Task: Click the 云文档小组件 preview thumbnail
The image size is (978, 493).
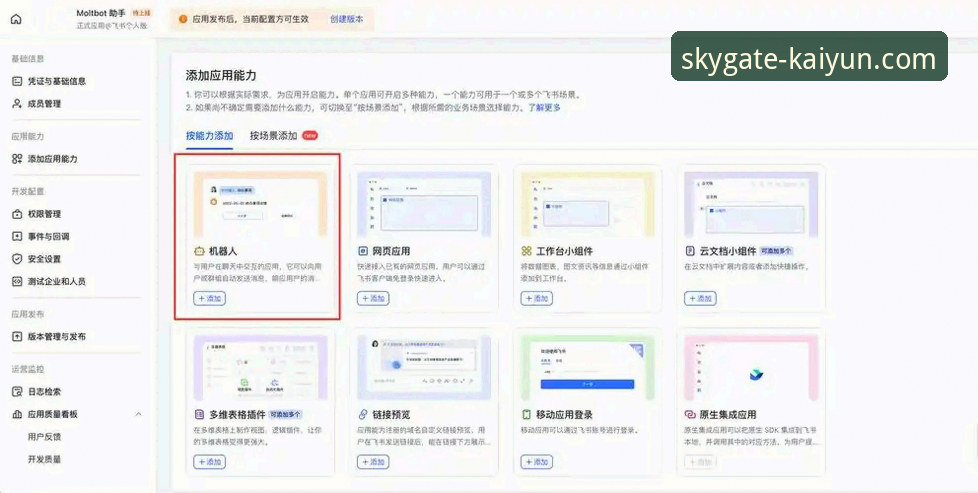Action: click(x=751, y=205)
